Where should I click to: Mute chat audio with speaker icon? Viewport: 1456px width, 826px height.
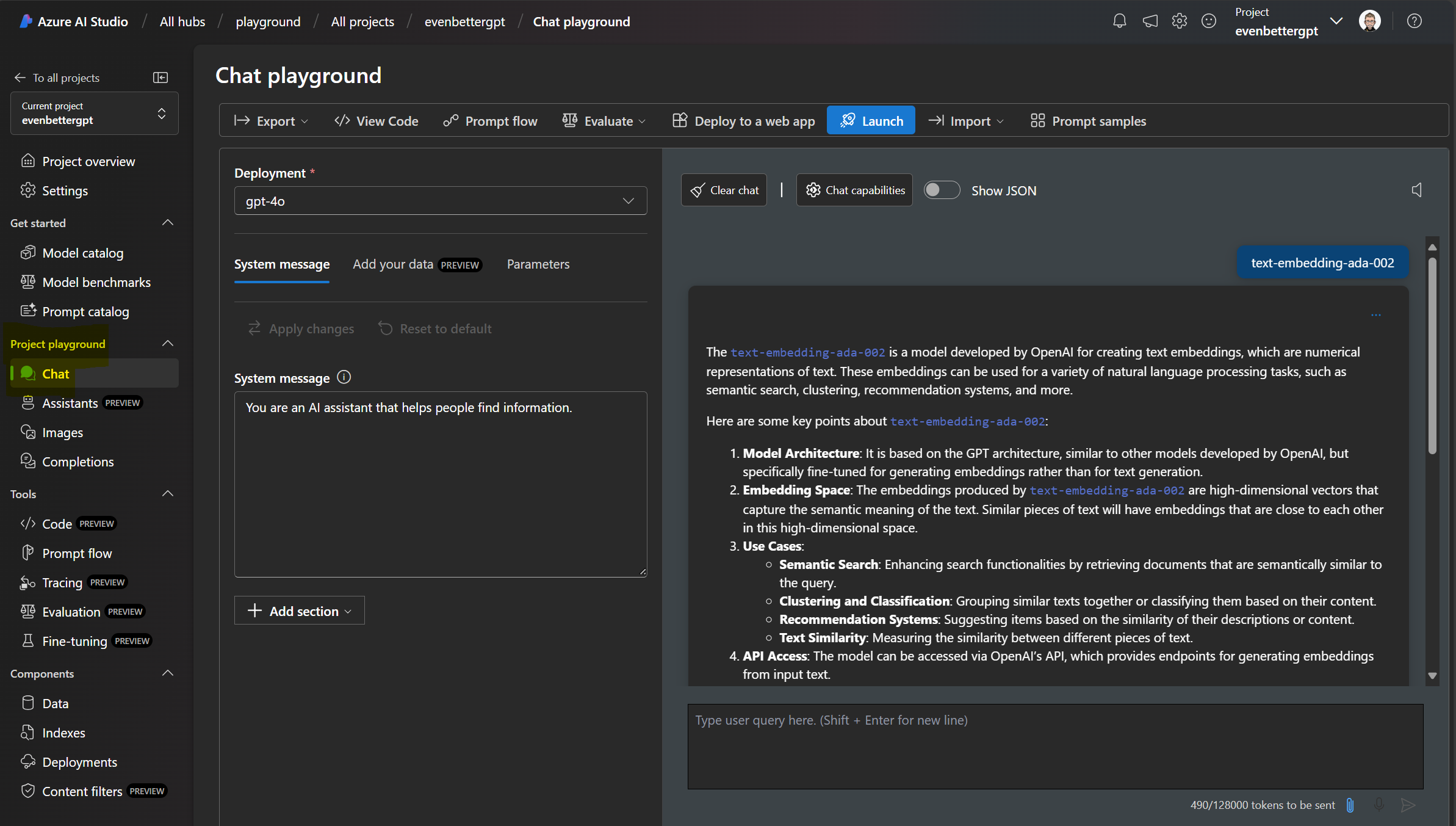click(x=1417, y=190)
